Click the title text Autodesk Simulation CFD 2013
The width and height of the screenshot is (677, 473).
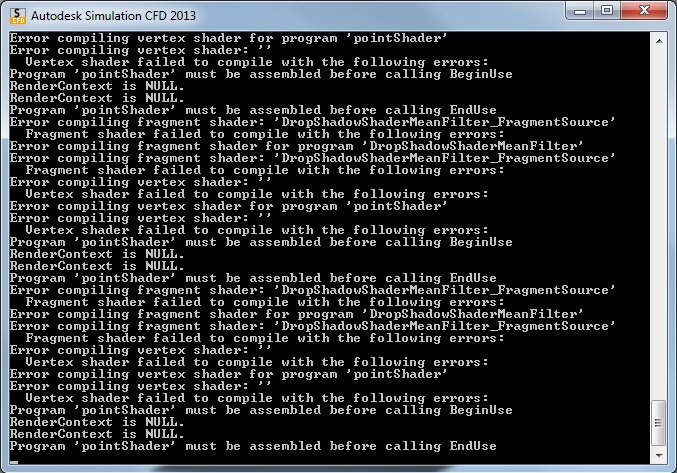113,16
